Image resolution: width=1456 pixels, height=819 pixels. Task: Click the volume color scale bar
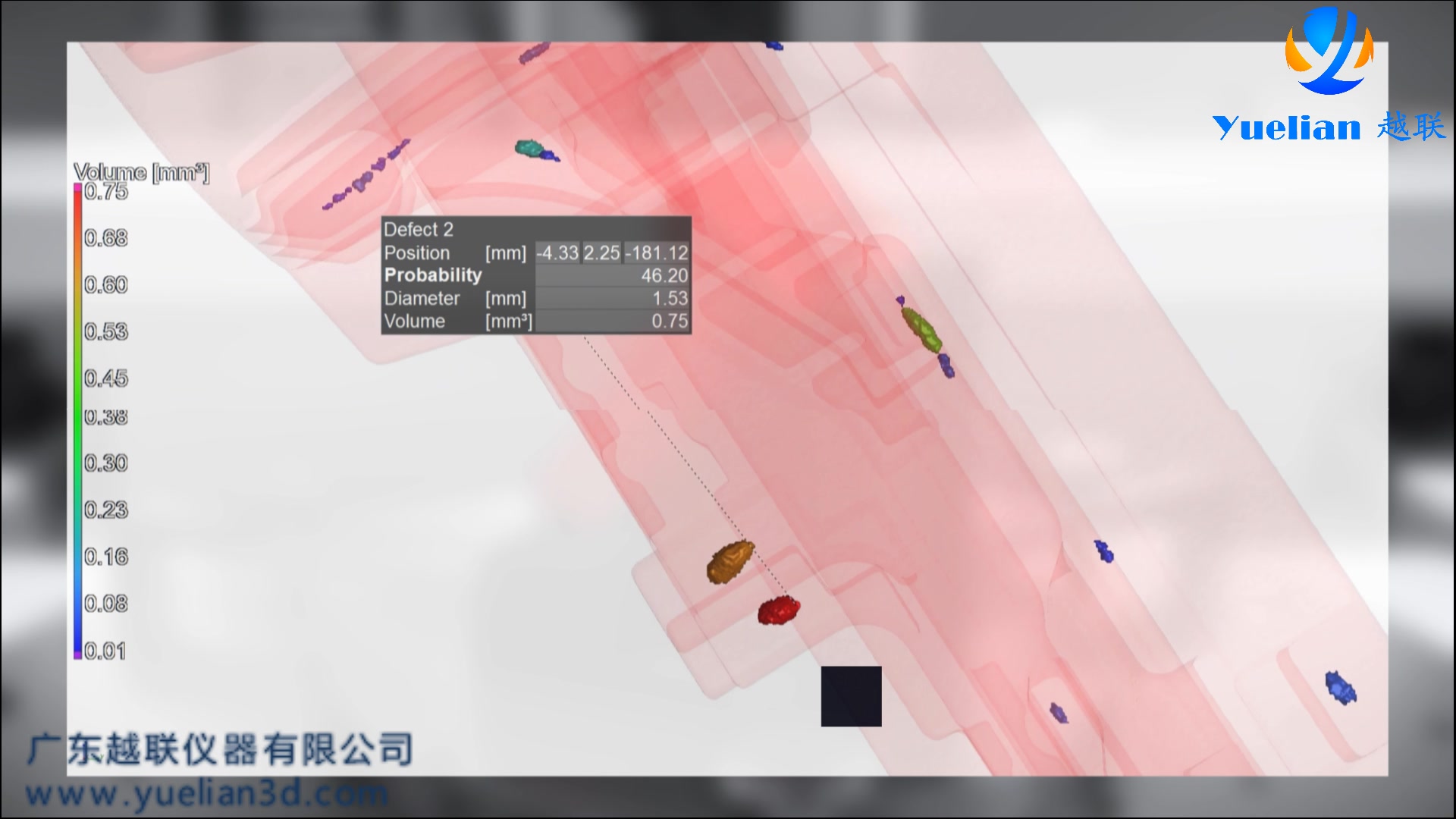point(77,421)
